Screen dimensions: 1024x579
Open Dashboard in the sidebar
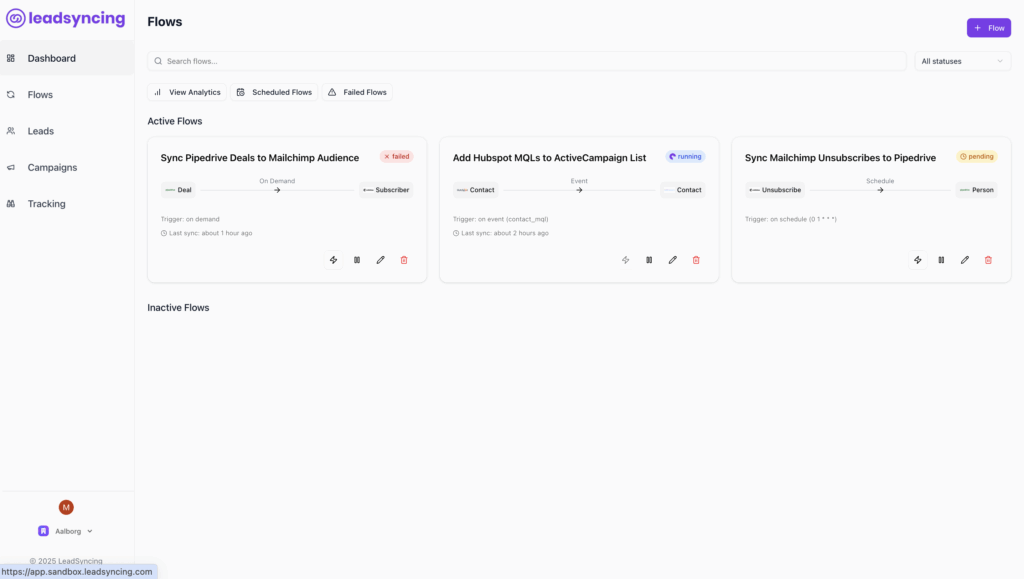[67, 58]
